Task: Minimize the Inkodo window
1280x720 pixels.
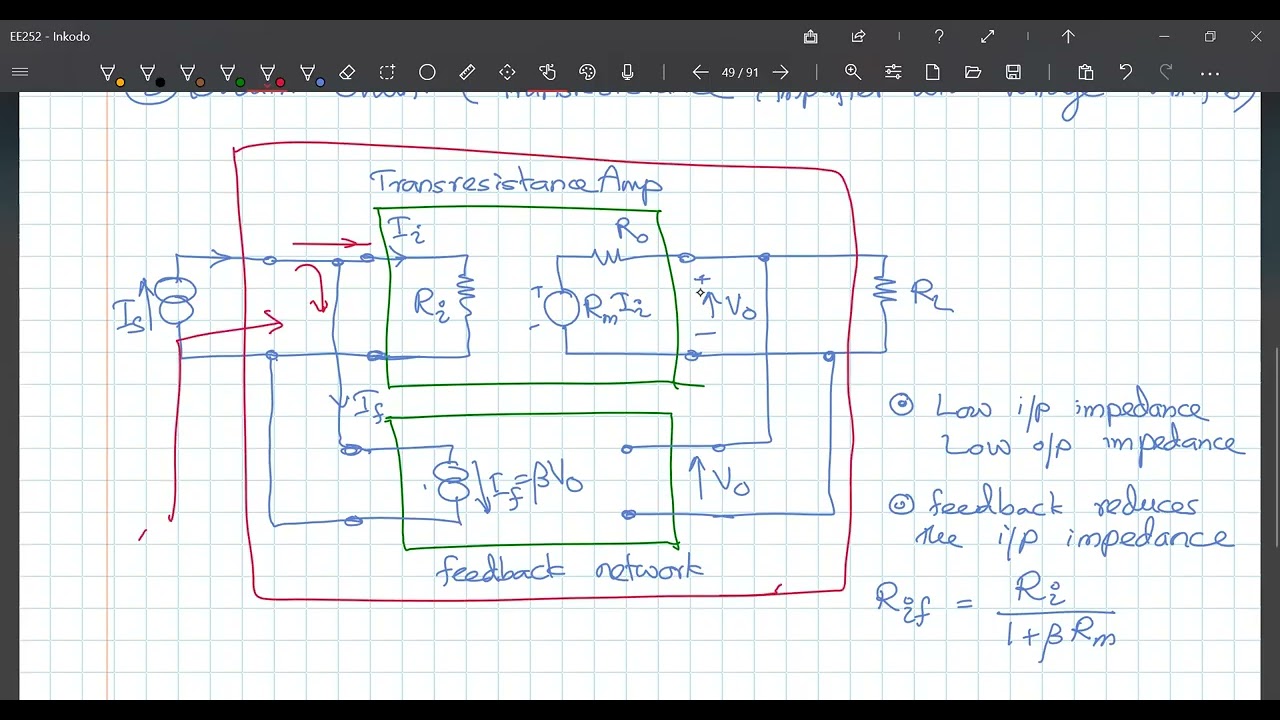Action: pos(1164,36)
